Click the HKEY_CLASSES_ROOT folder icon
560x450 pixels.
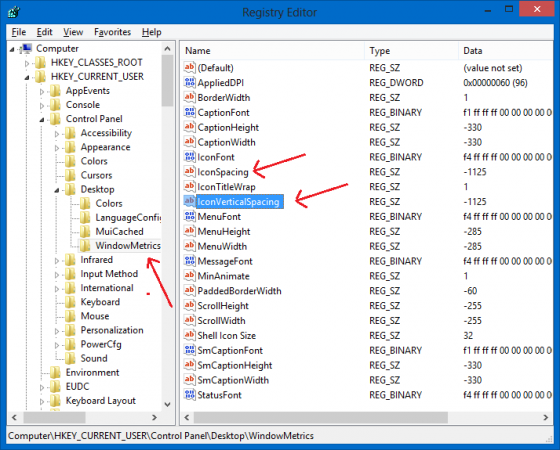[40, 62]
